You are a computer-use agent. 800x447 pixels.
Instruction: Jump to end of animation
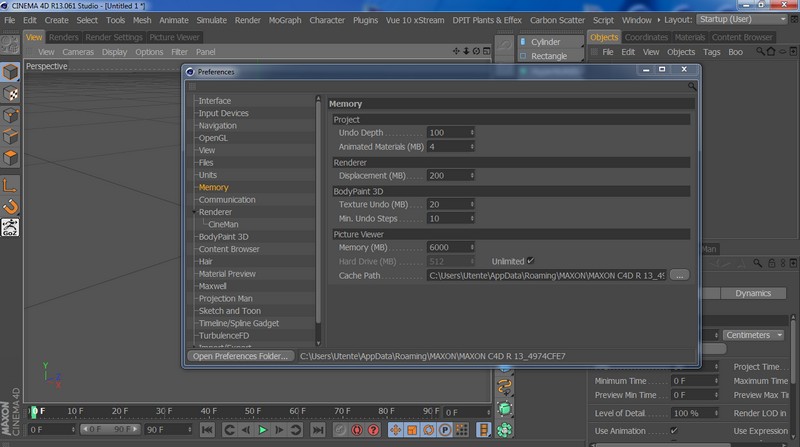click(x=318, y=430)
